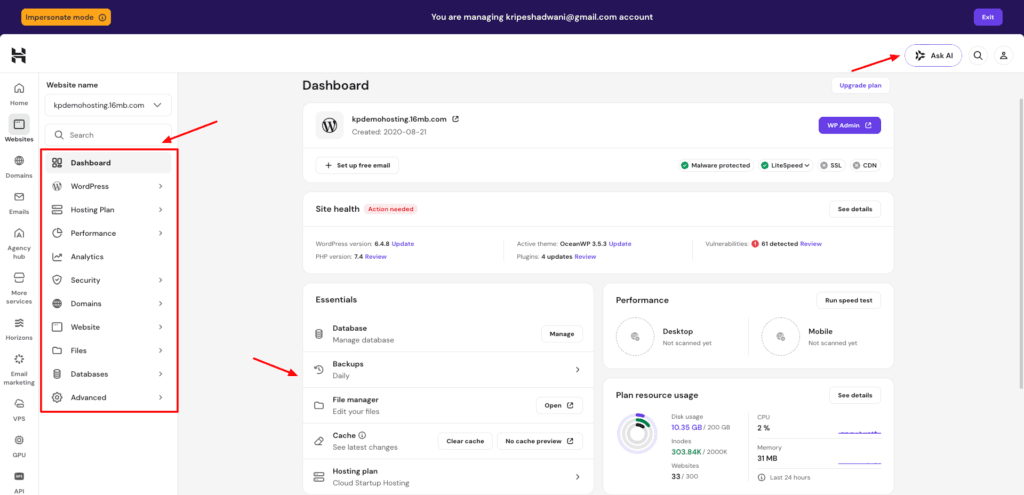The image size is (1024, 495).
Task: Open Home in left rail
Action: 19,93
